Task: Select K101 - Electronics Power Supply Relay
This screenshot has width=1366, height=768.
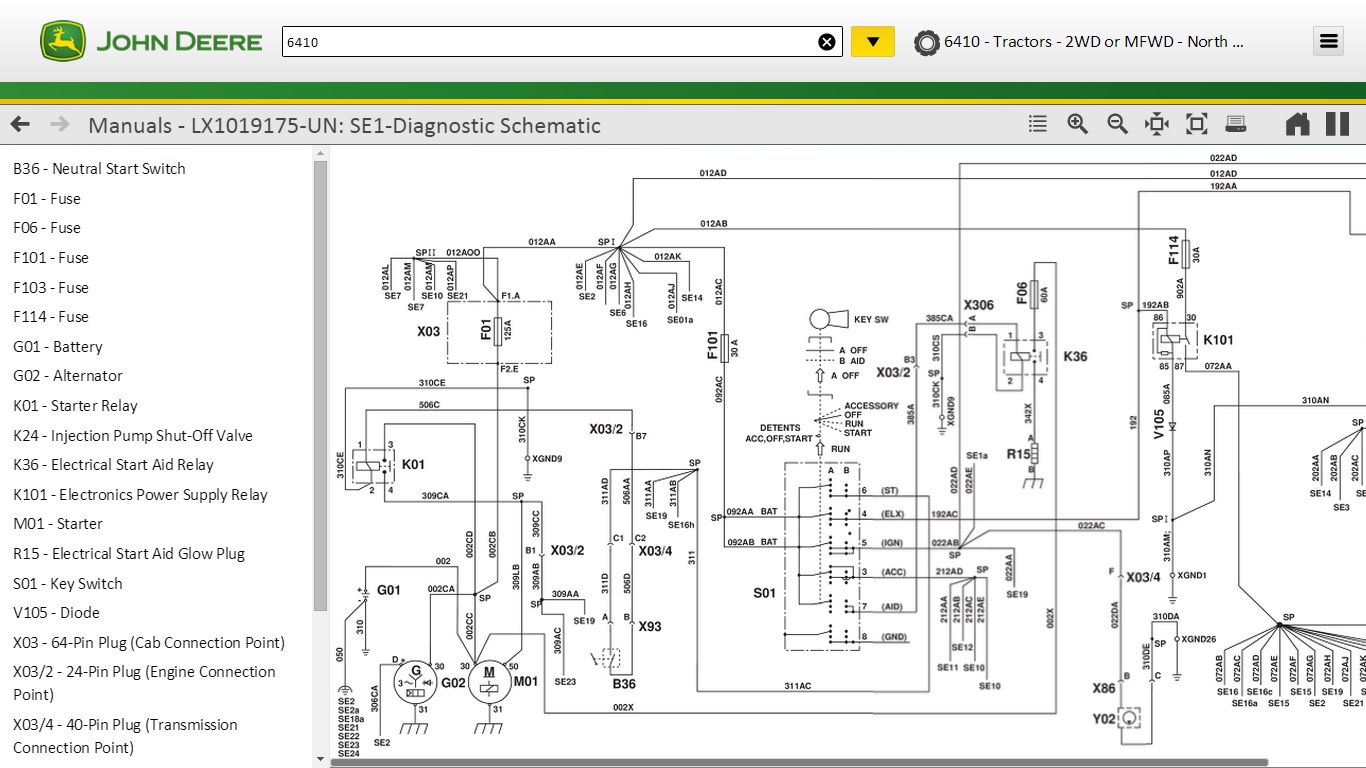Action: (141, 495)
